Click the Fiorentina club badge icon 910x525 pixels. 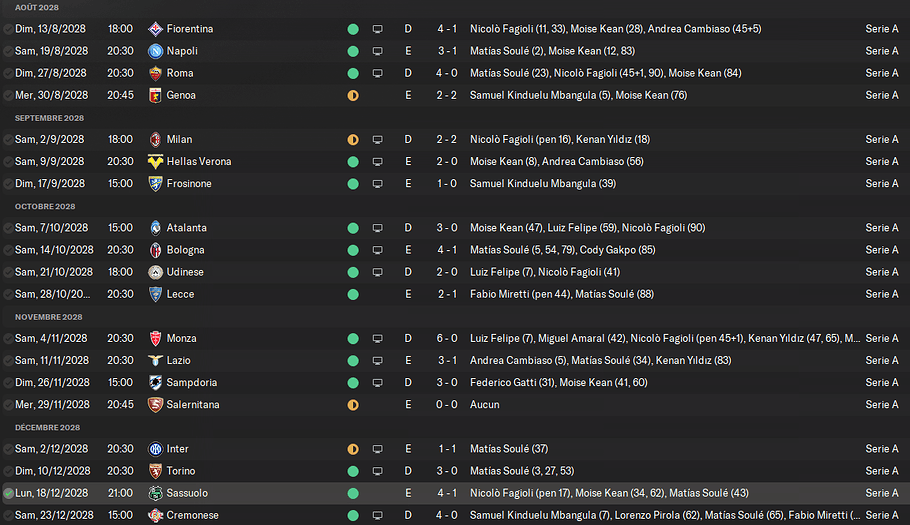coord(155,29)
